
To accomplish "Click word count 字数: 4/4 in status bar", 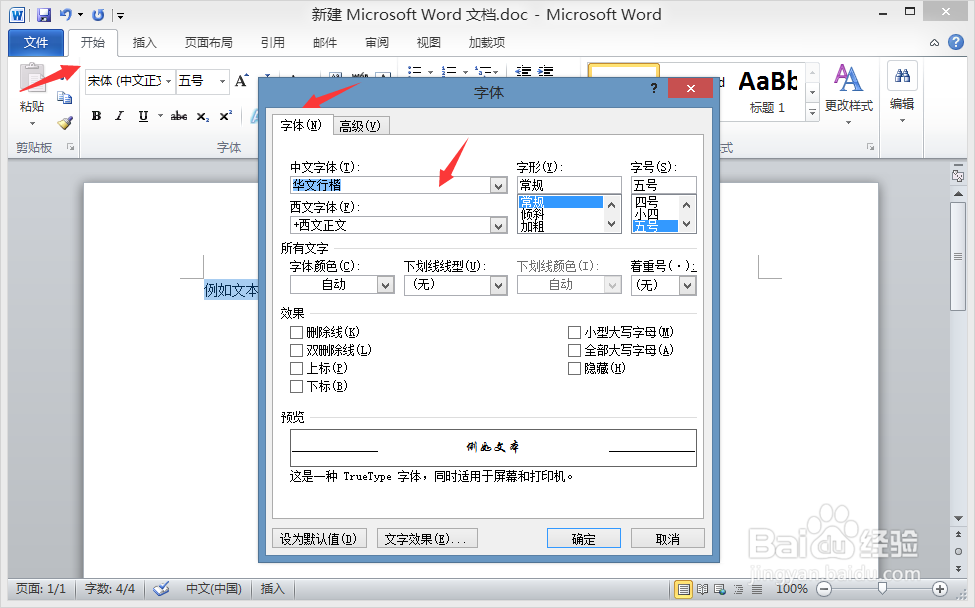I will coord(109,588).
